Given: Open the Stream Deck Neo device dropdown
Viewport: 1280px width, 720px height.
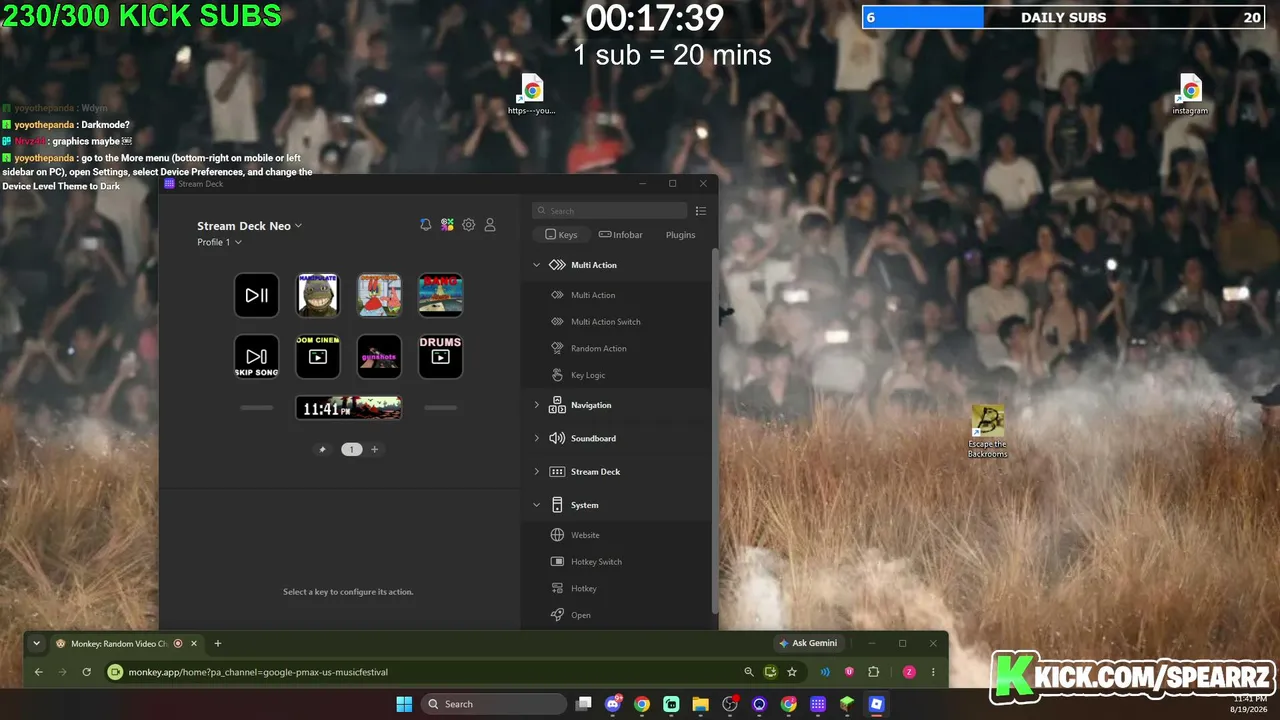Looking at the screenshot, I should click(x=249, y=226).
